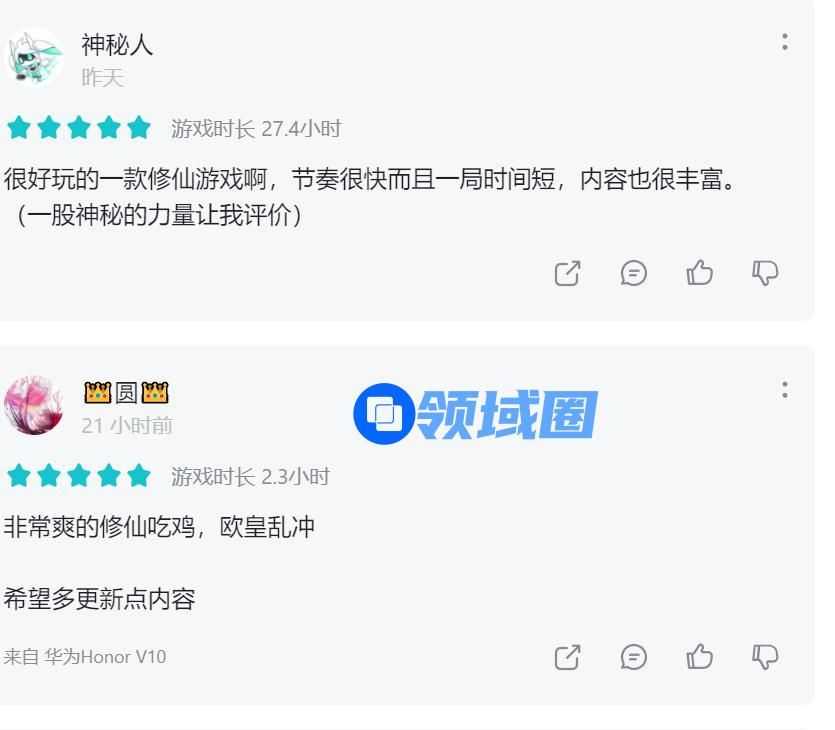
Task: Like the review from 华为Honor V10
Action: pos(699,657)
